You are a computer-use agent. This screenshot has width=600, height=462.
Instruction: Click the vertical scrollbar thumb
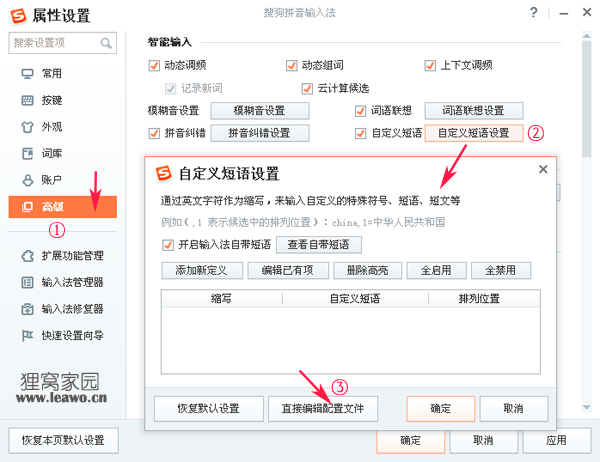pos(587,98)
